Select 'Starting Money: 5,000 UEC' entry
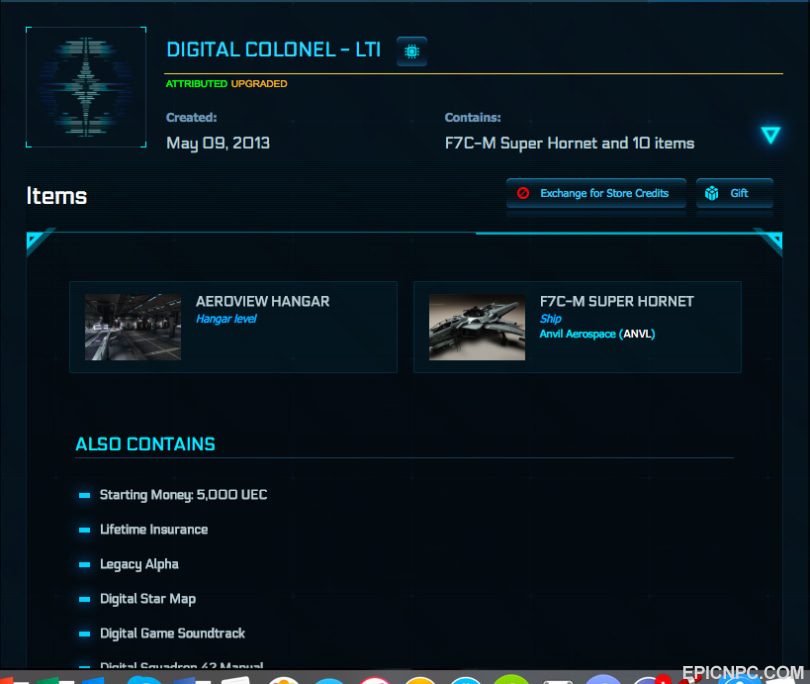The image size is (810, 684). pyautogui.click(x=183, y=495)
